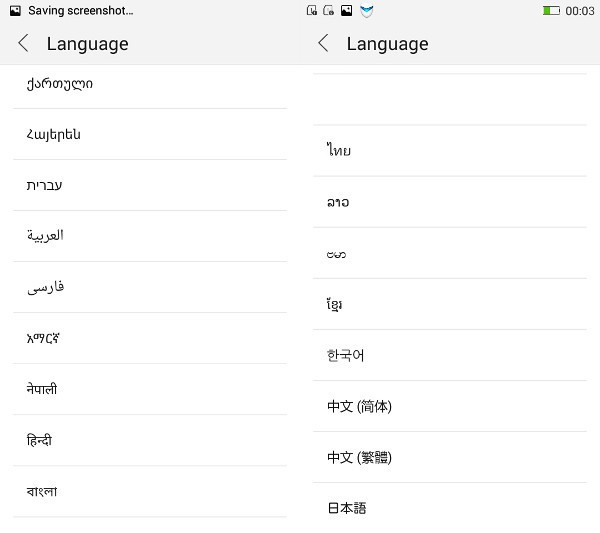Select Bengali language বাংলা
Screen dimensions: 600x533
[x=42, y=491]
